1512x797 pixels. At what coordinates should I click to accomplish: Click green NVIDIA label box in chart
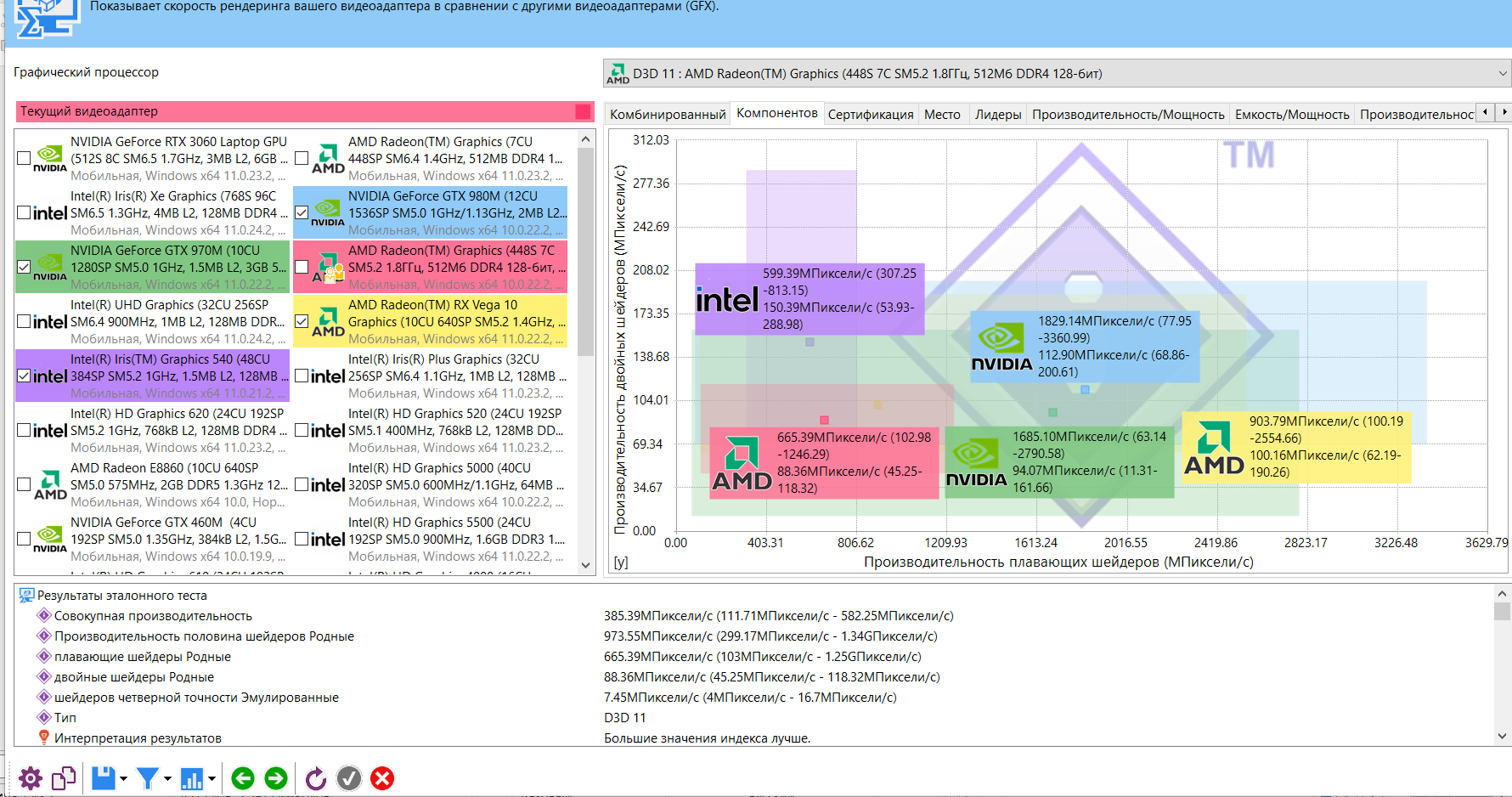pyautogui.click(x=1059, y=462)
